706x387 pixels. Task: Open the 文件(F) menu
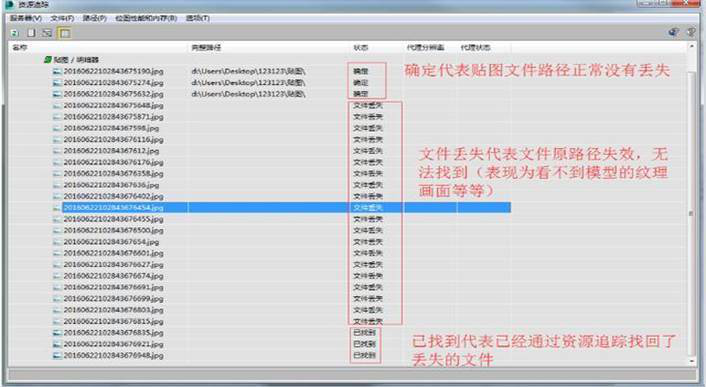[x=62, y=18]
